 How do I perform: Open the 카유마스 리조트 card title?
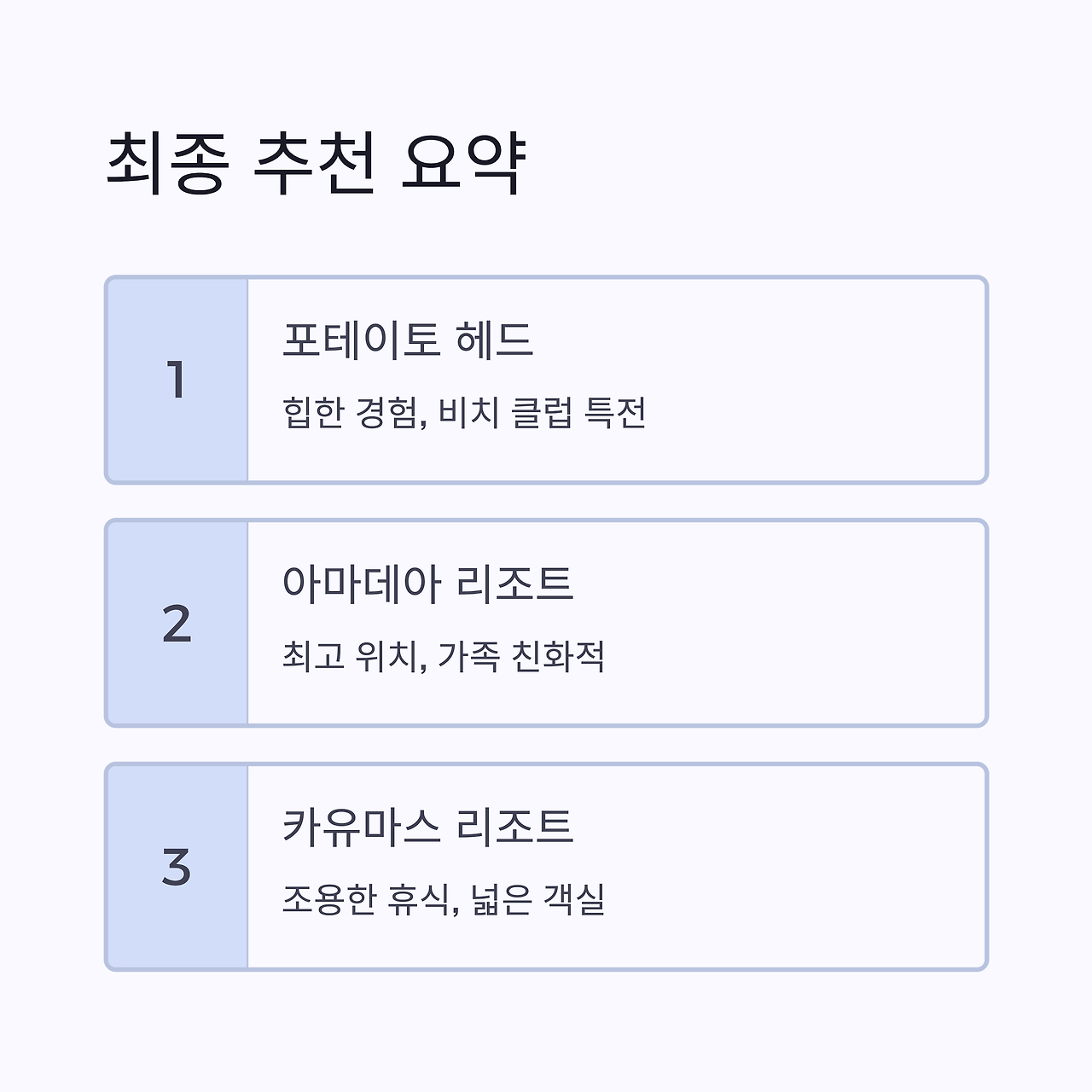tap(427, 827)
